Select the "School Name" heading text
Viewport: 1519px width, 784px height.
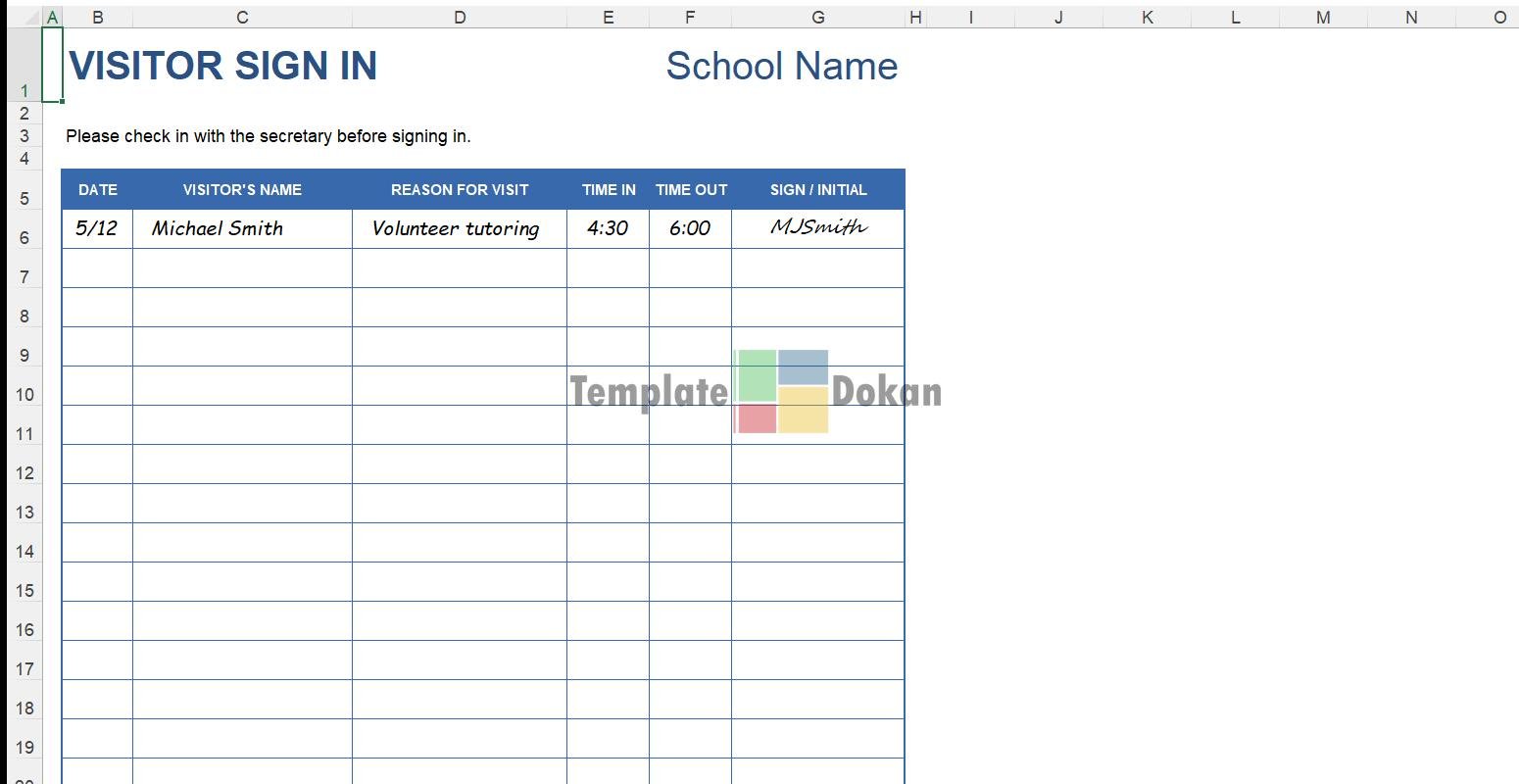point(781,66)
